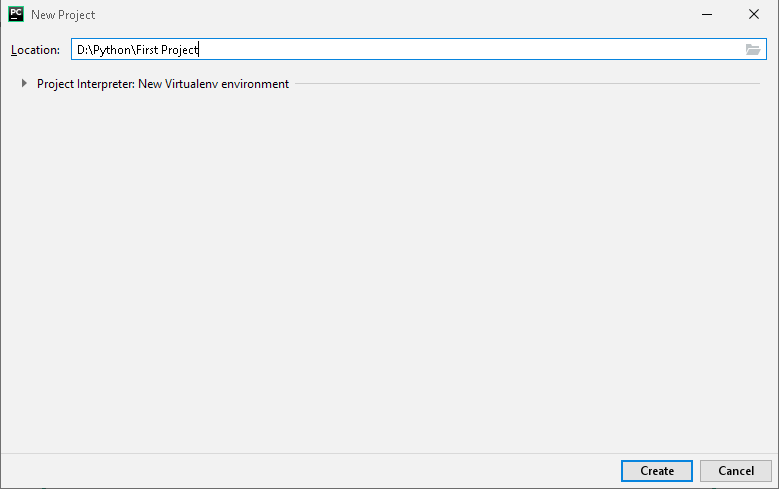Minimize the New Project dialog
The width and height of the screenshot is (779, 489).
[x=707, y=14]
